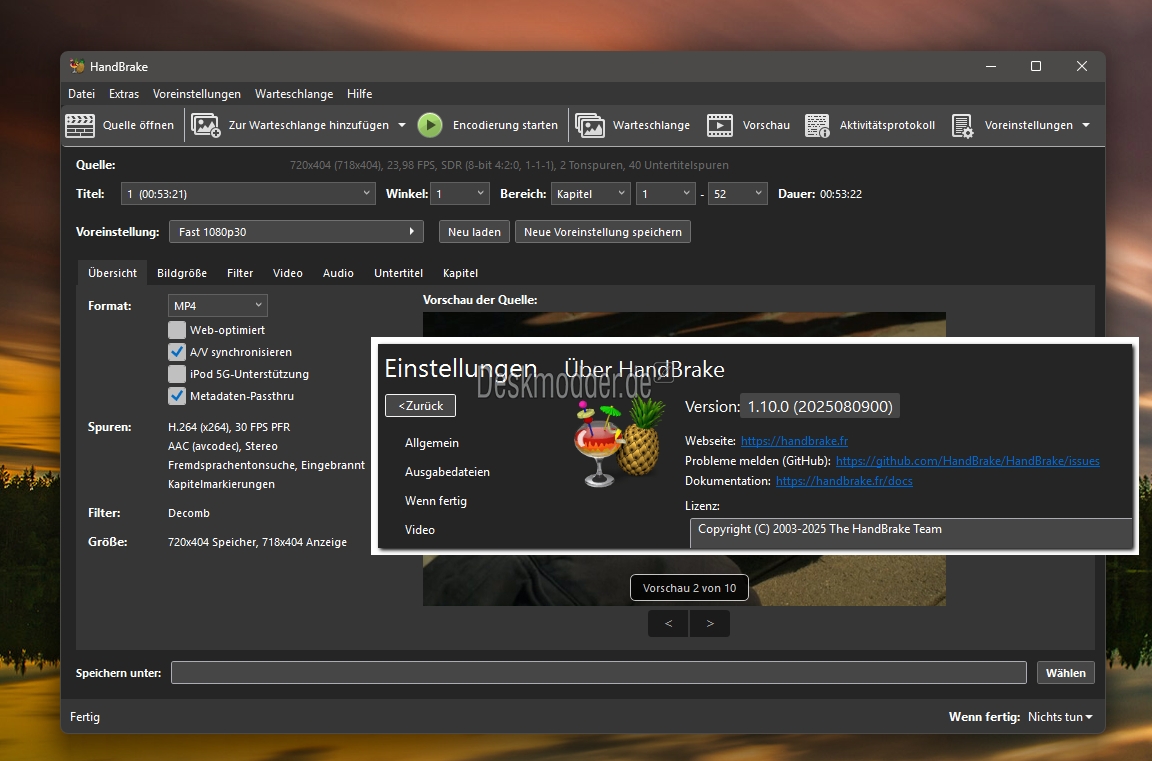Select the Übersicht tab
This screenshot has height=761, width=1152.
point(112,273)
